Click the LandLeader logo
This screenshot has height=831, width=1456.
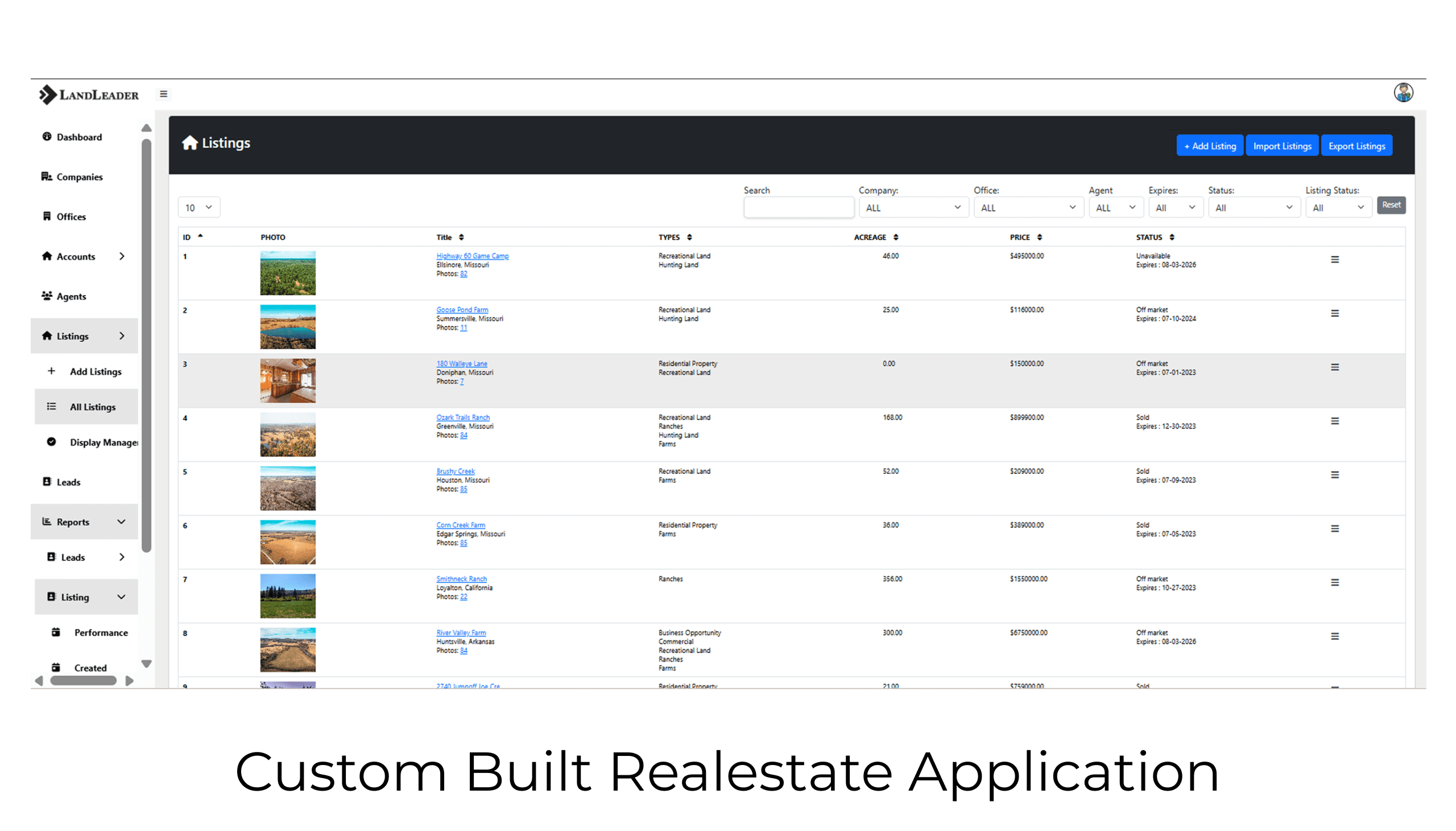(x=88, y=94)
